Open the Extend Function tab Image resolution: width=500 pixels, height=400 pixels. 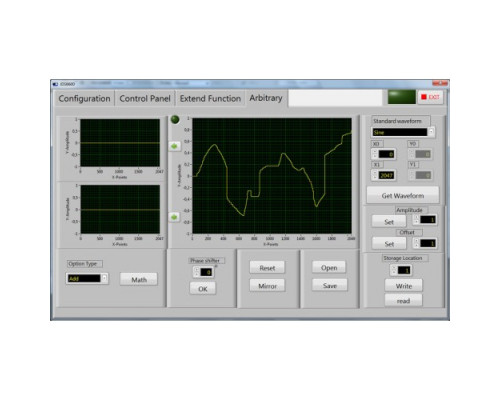(x=210, y=99)
